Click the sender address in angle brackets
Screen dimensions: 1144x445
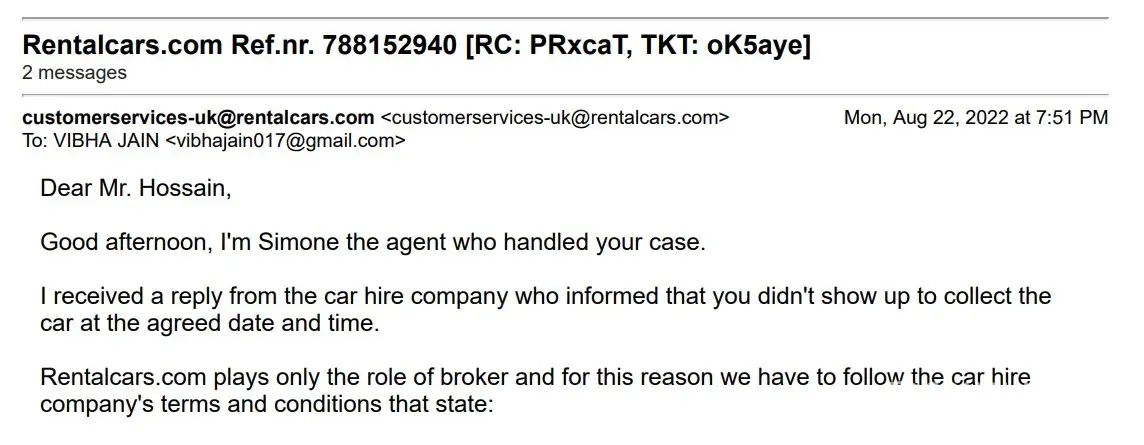pos(555,117)
